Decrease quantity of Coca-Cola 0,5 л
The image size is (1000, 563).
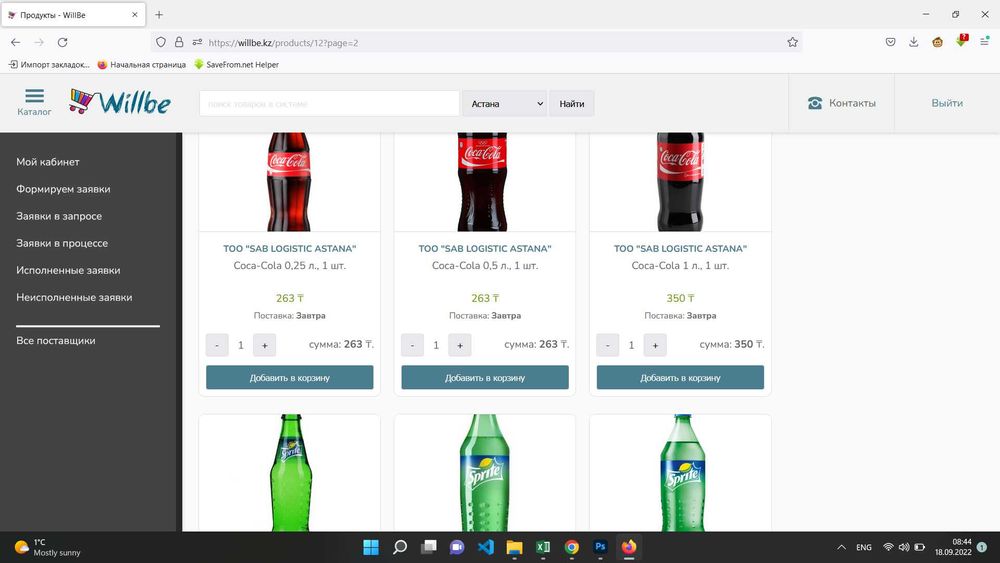[x=412, y=345]
